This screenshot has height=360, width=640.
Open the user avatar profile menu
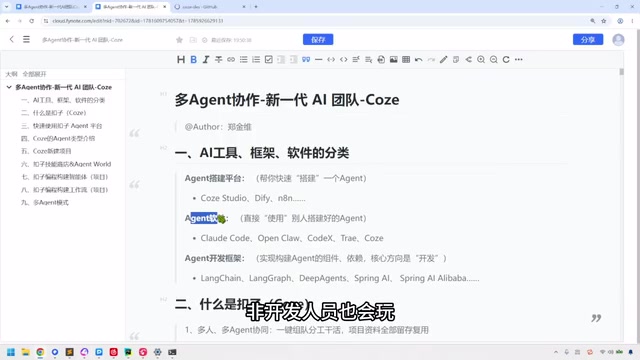coord(618,40)
